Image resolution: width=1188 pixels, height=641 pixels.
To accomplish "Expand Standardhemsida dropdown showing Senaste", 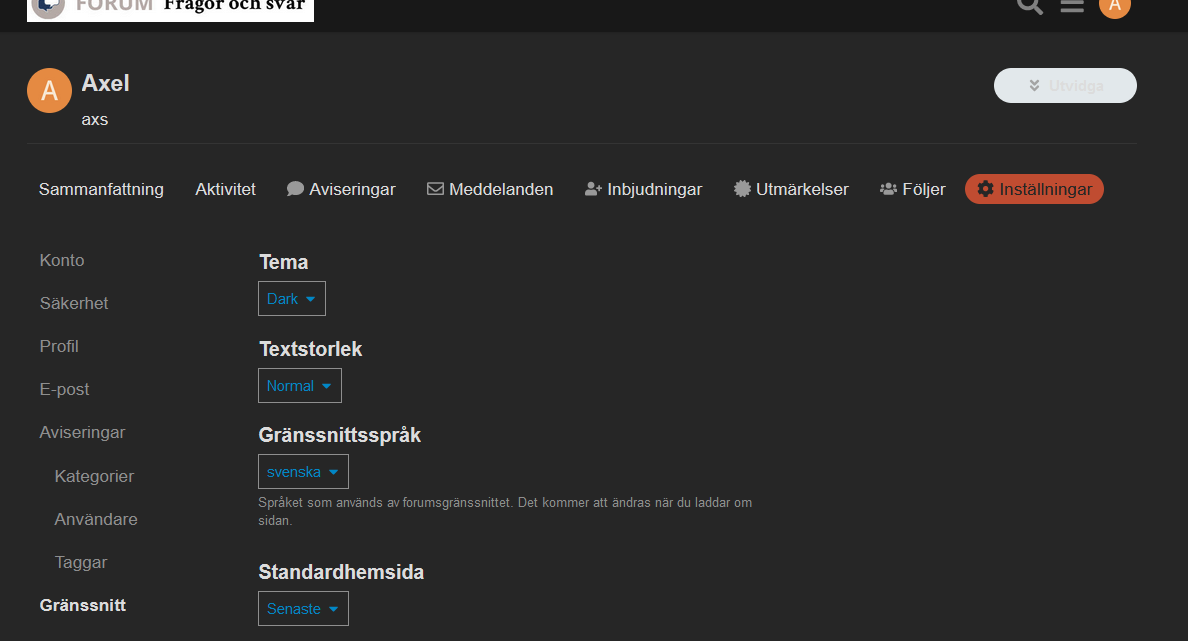I will (303, 609).
